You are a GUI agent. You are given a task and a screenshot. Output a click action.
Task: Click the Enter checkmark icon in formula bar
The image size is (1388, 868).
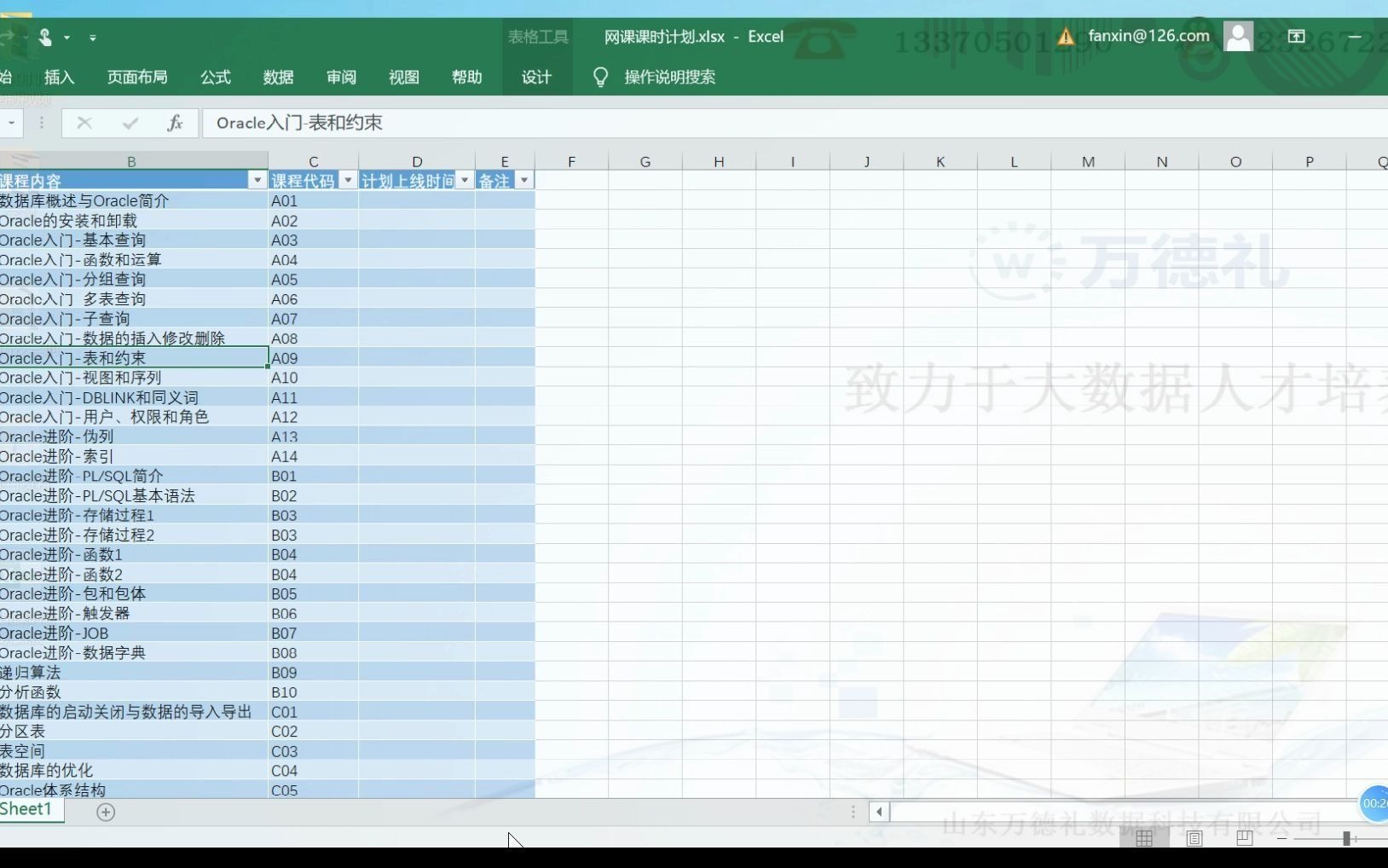(x=130, y=123)
